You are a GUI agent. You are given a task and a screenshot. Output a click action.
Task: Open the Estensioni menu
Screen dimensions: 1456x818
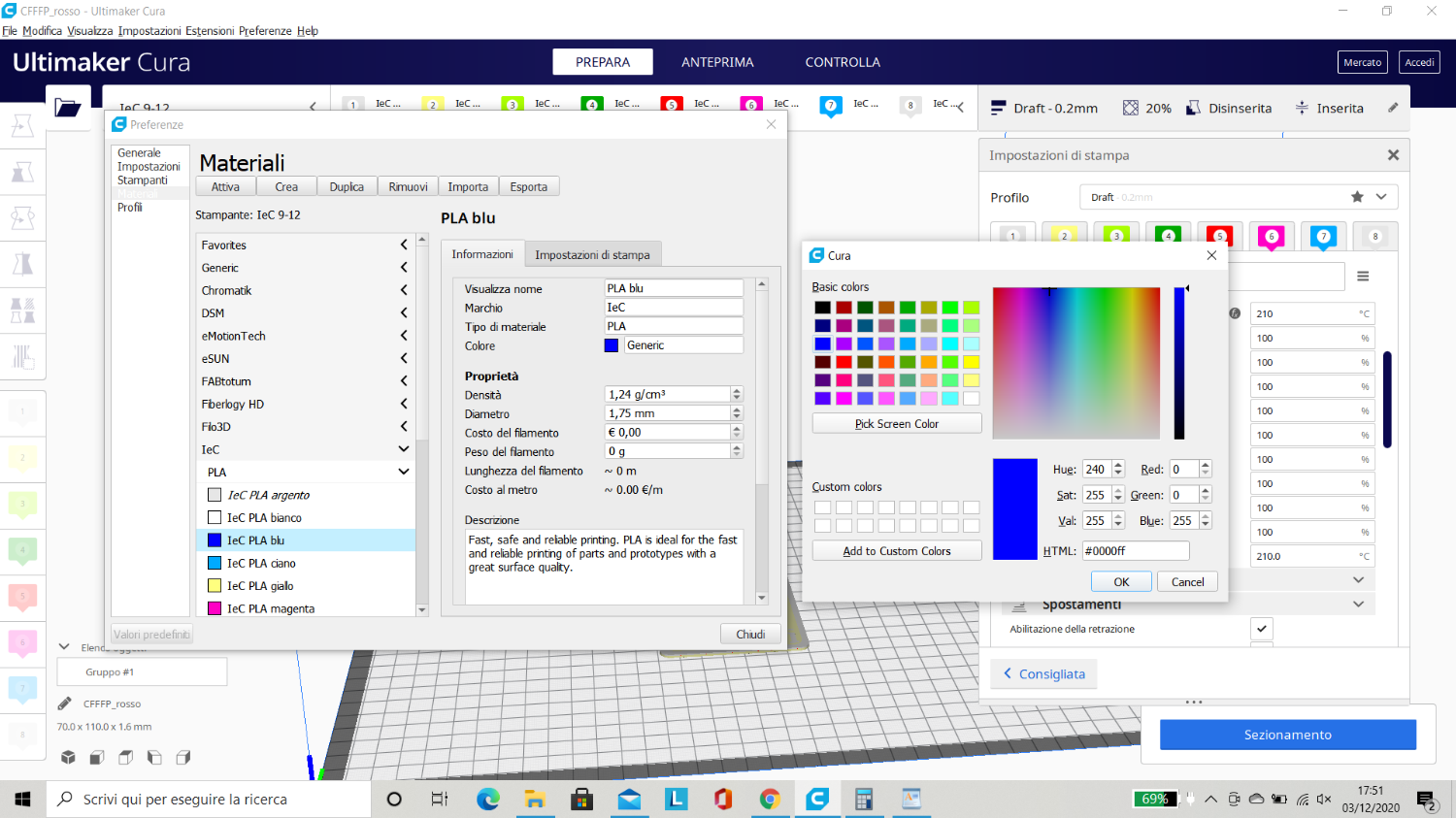[x=210, y=31]
